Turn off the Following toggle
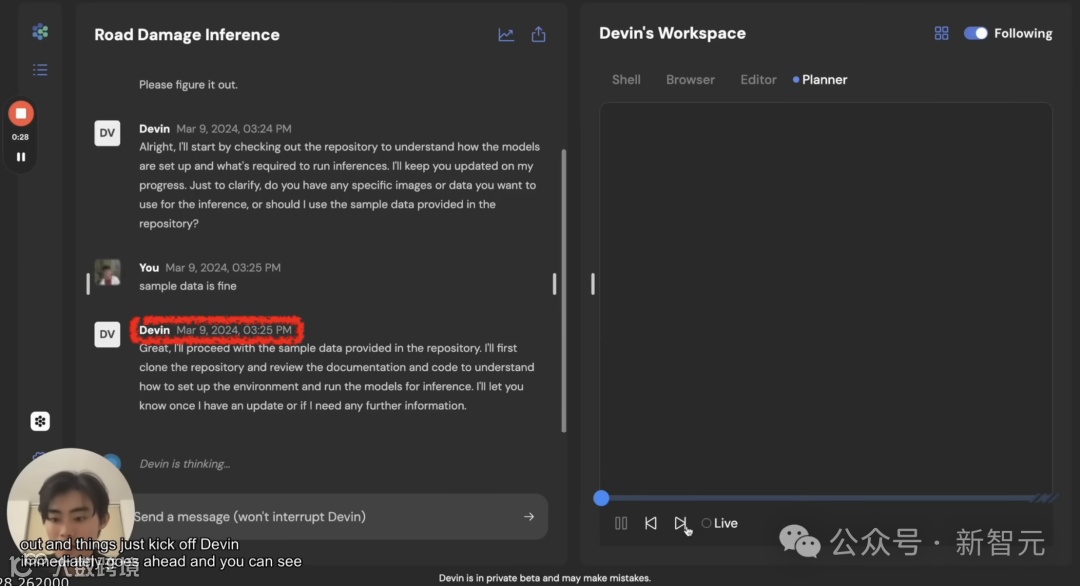The width and height of the screenshot is (1080, 586). click(975, 33)
